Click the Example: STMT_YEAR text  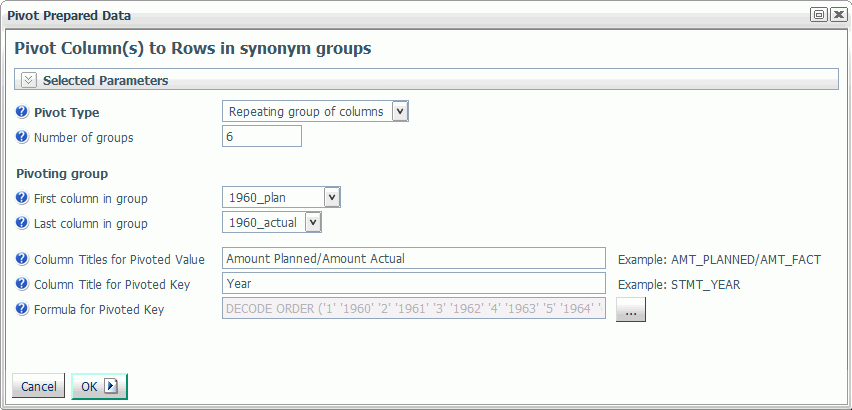tap(679, 285)
